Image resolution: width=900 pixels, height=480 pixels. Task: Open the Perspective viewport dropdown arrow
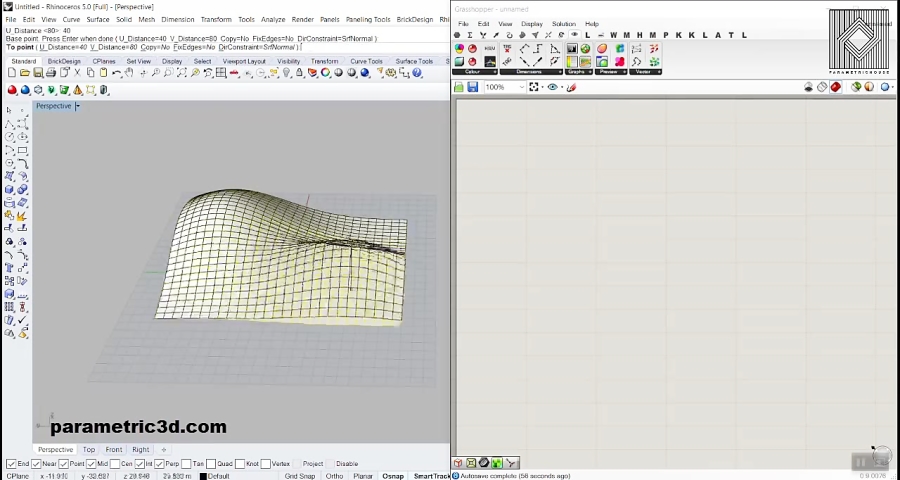(77, 106)
